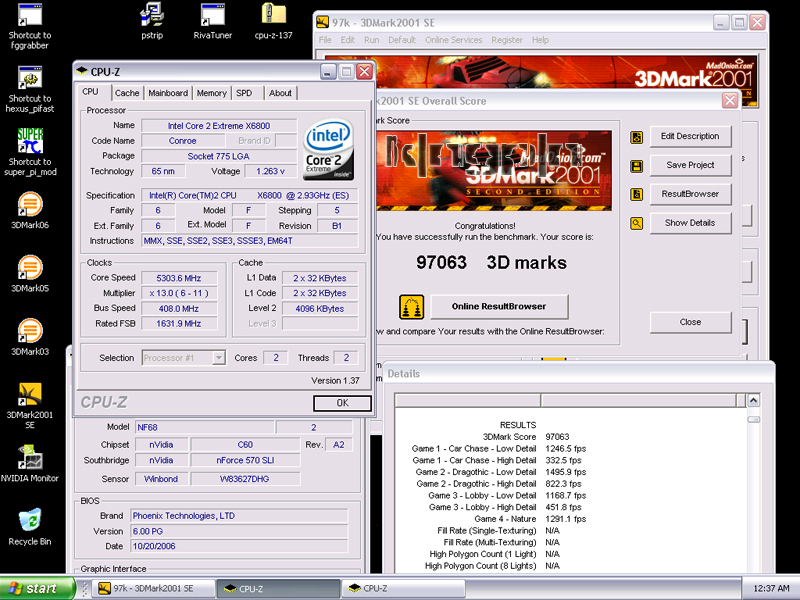Click the 97063 3D marks score text
The image size is (800, 600).
(491, 263)
